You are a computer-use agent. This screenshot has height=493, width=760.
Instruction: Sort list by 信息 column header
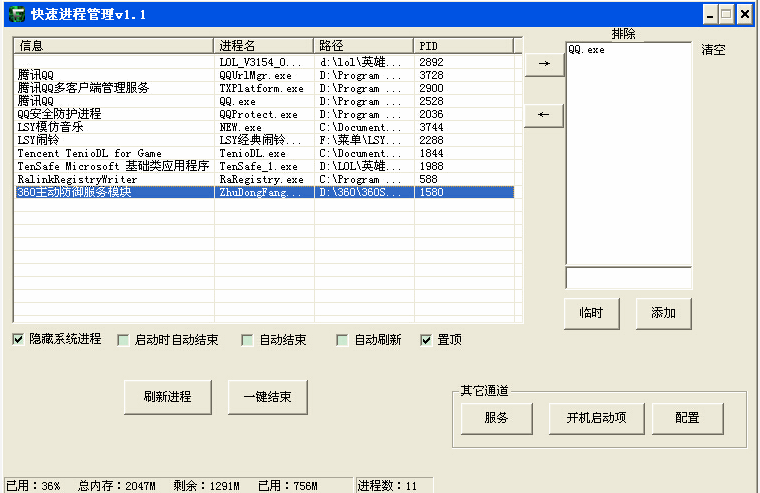point(114,46)
